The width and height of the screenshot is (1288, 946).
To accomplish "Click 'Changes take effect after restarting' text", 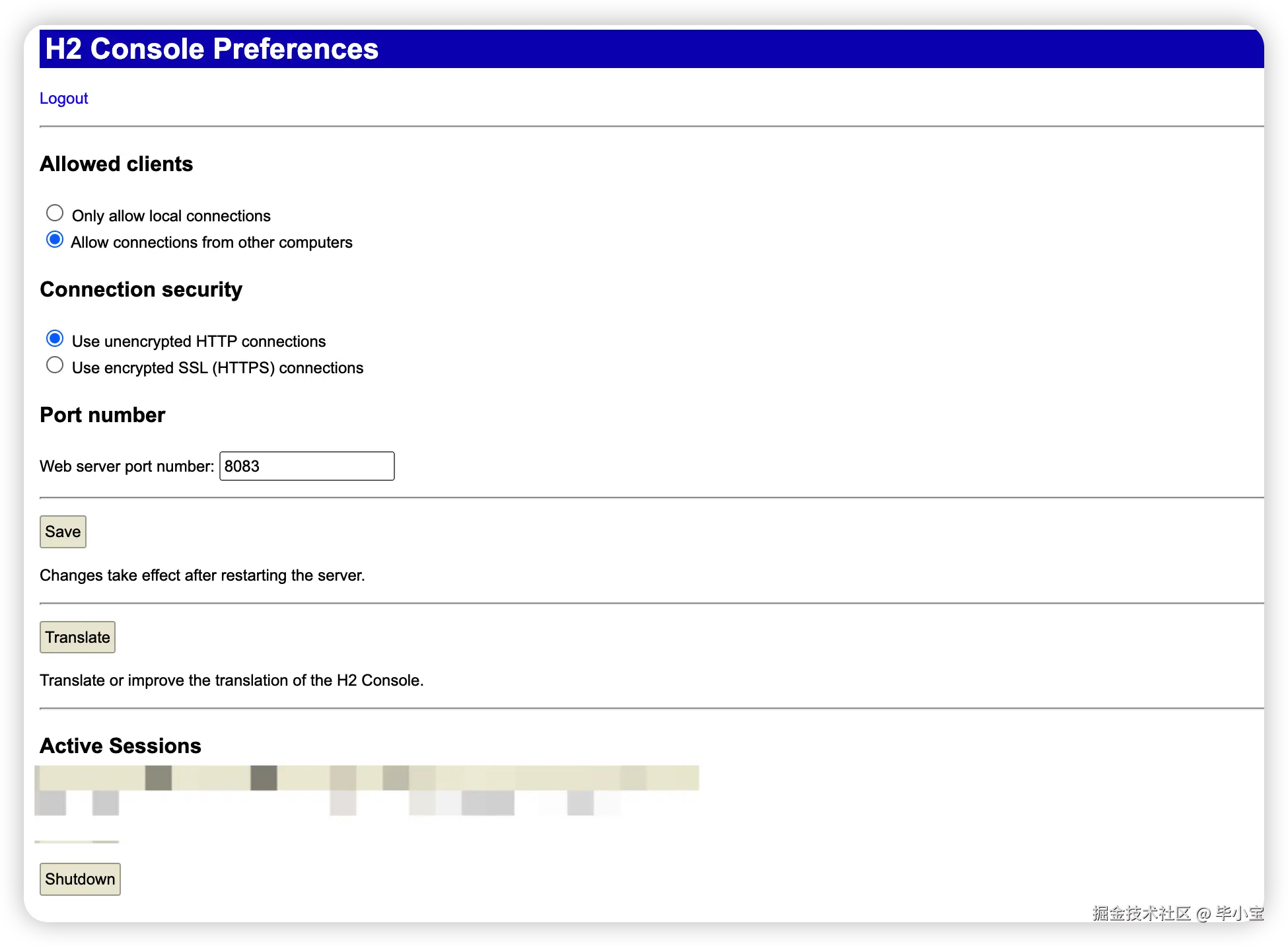I will click(x=202, y=575).
